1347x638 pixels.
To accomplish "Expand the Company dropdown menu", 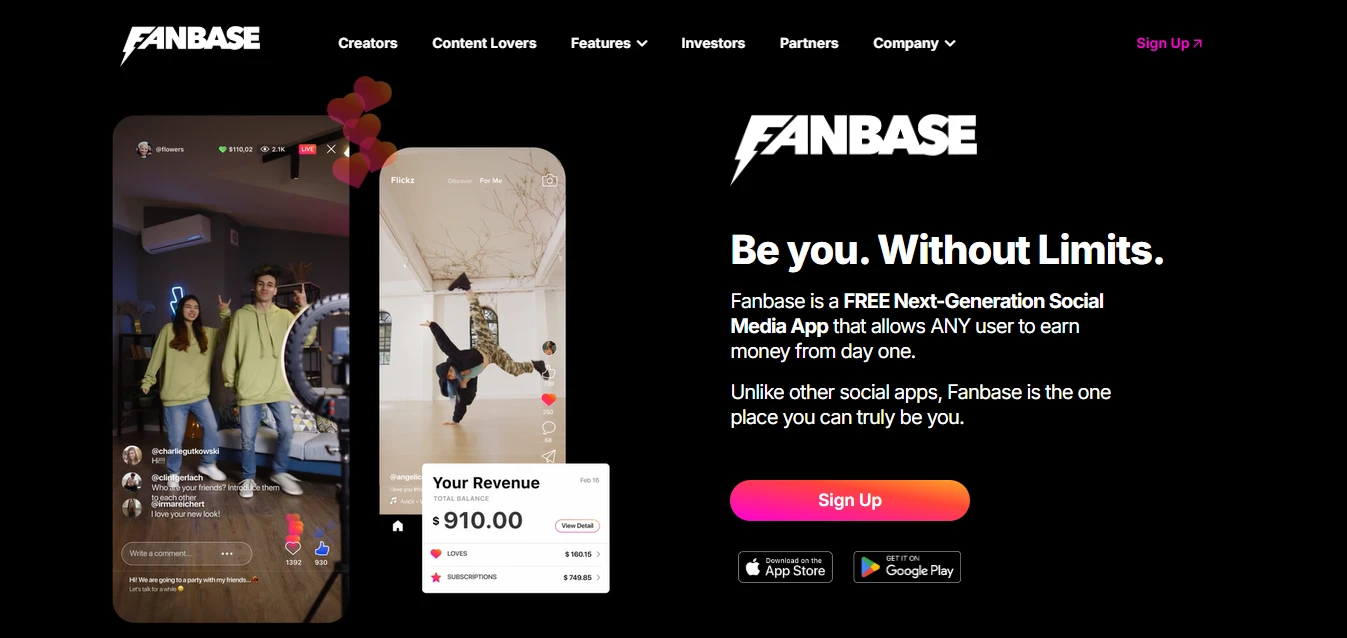I will click(x=914, y=43).
